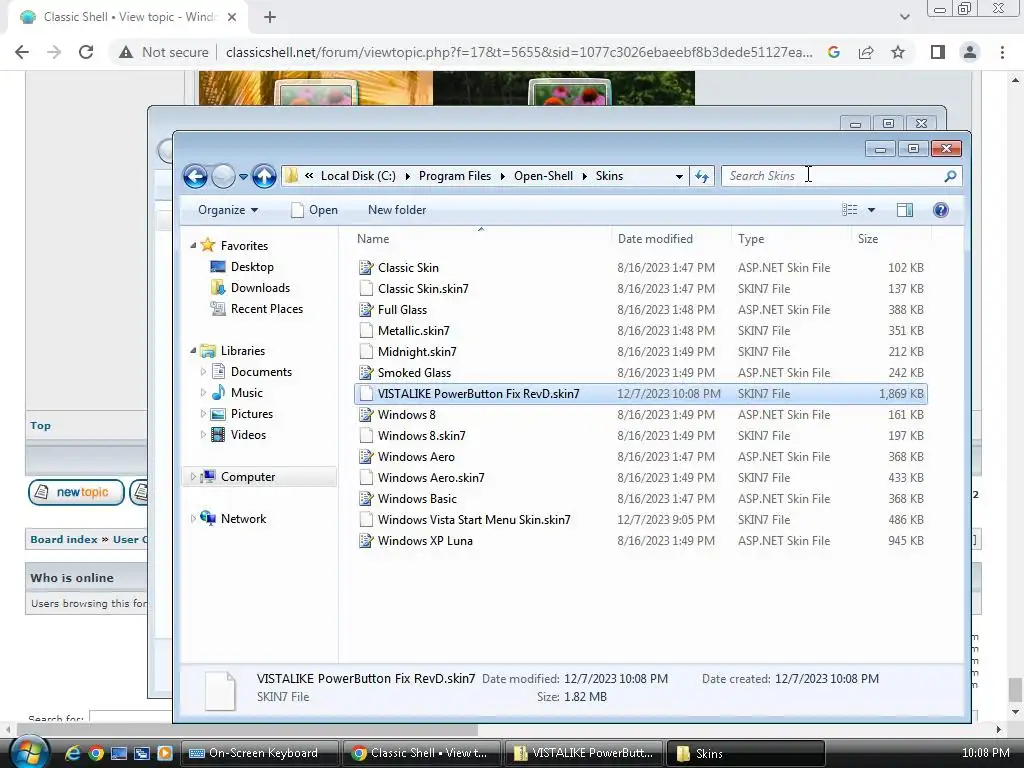Expand the Videos library

click(x=203, y=435)
